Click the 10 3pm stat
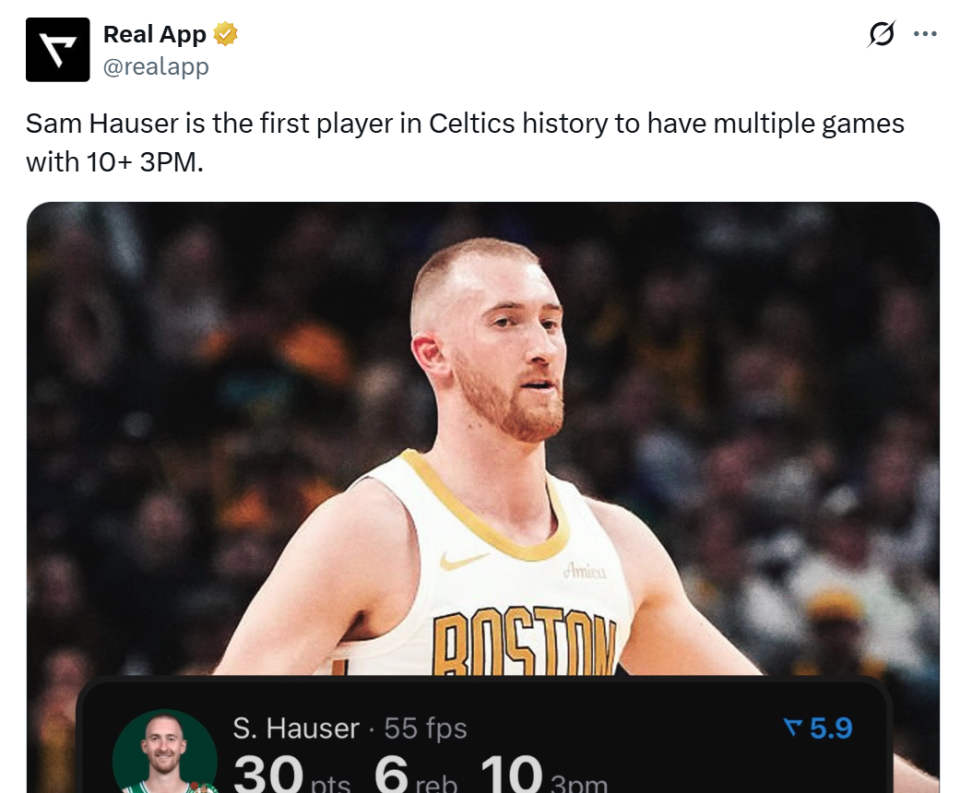The image size is (960, 793). pyautogui.click(x=544, y=774)
